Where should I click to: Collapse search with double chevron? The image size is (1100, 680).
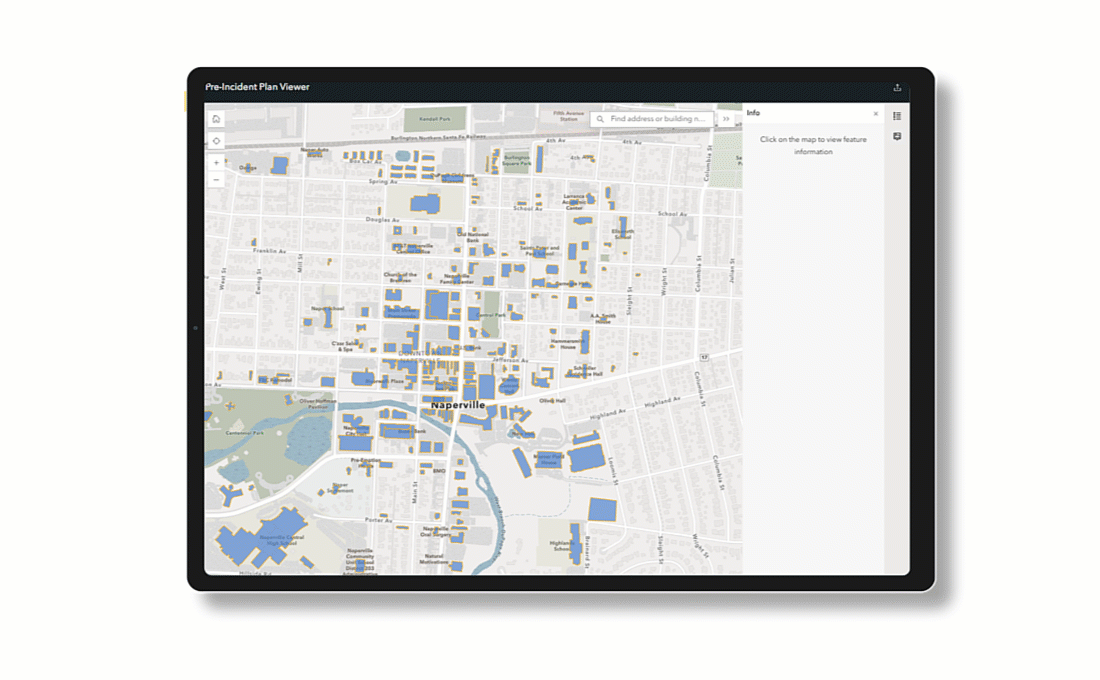click(x=726, y=119)
